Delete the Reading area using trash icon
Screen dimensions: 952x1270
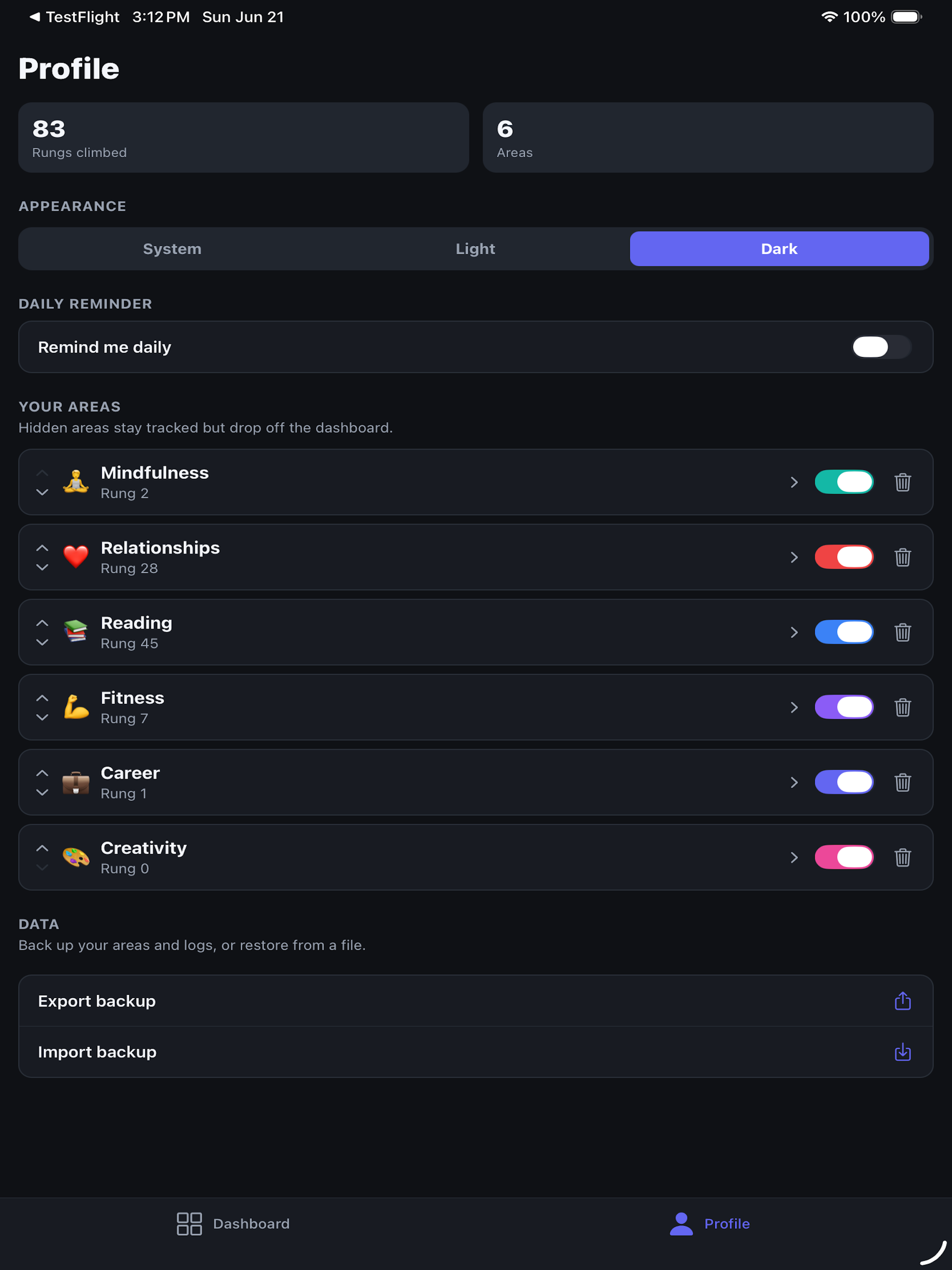[x=902, y=632]
